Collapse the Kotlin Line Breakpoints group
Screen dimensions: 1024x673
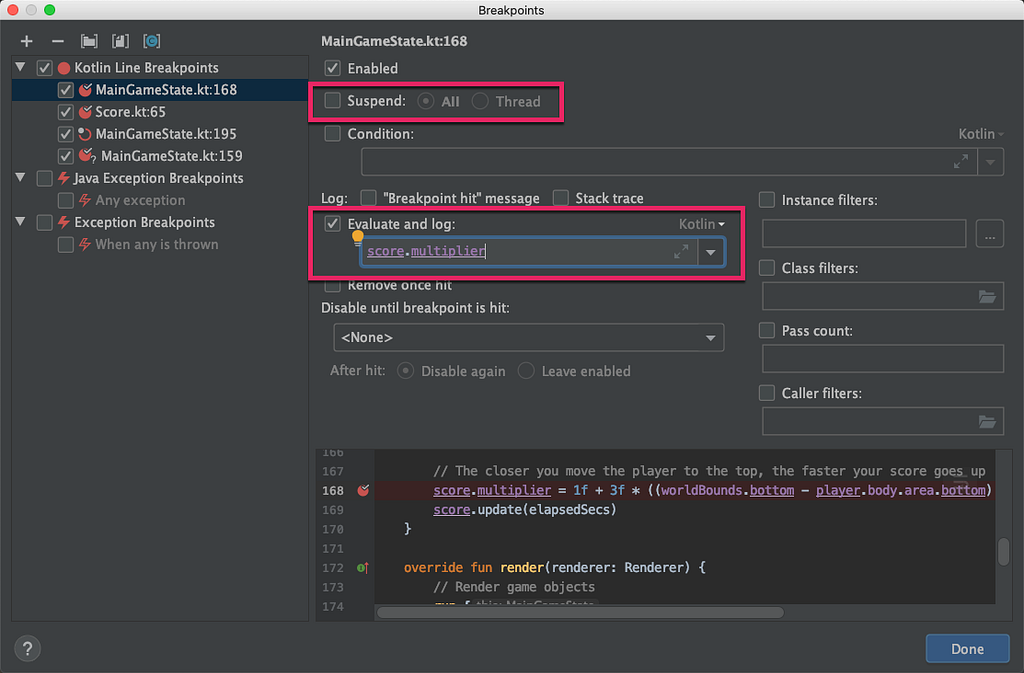coord(20,67)
